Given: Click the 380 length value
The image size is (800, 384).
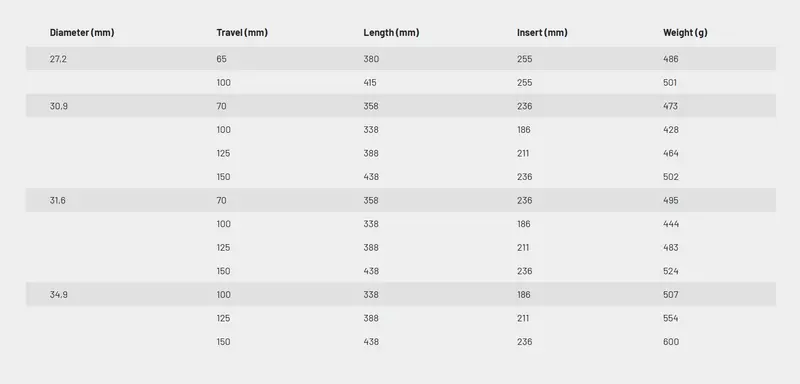Looking at the screenshot, I should pos(371,59).
